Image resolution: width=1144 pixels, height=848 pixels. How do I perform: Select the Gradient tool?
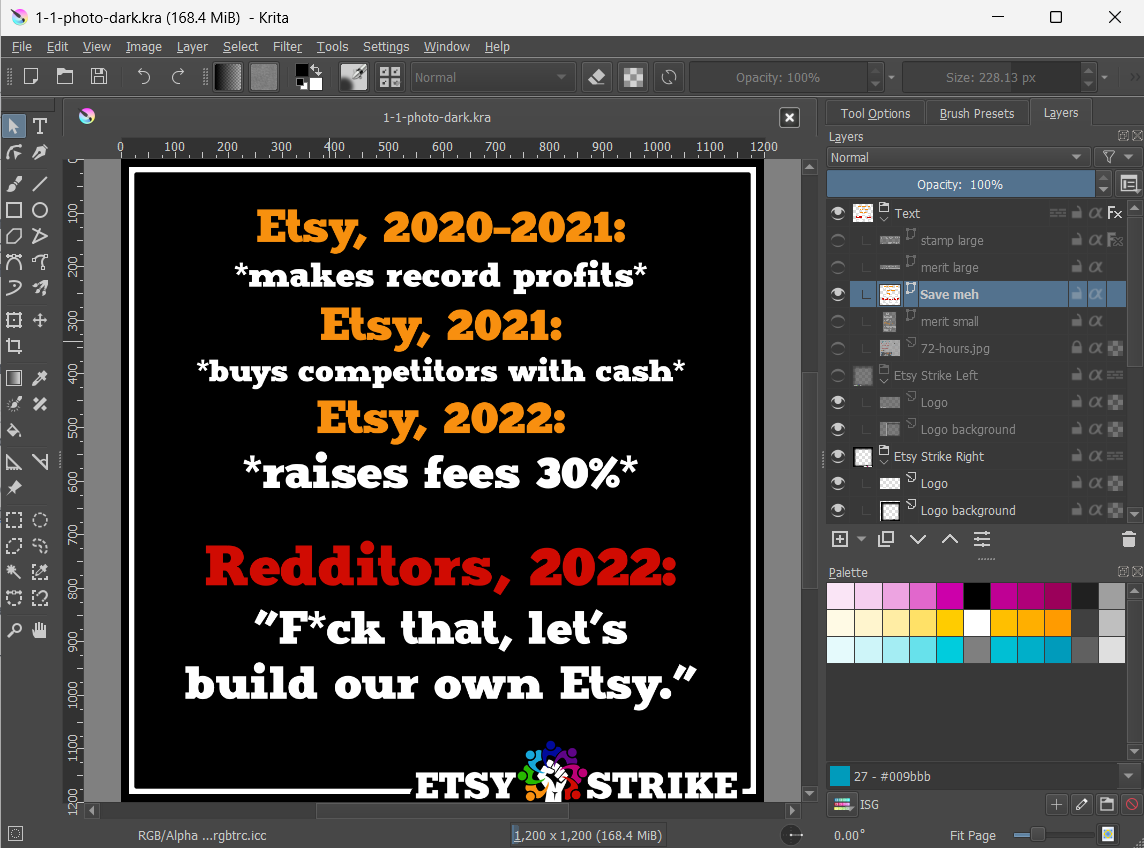14,377
